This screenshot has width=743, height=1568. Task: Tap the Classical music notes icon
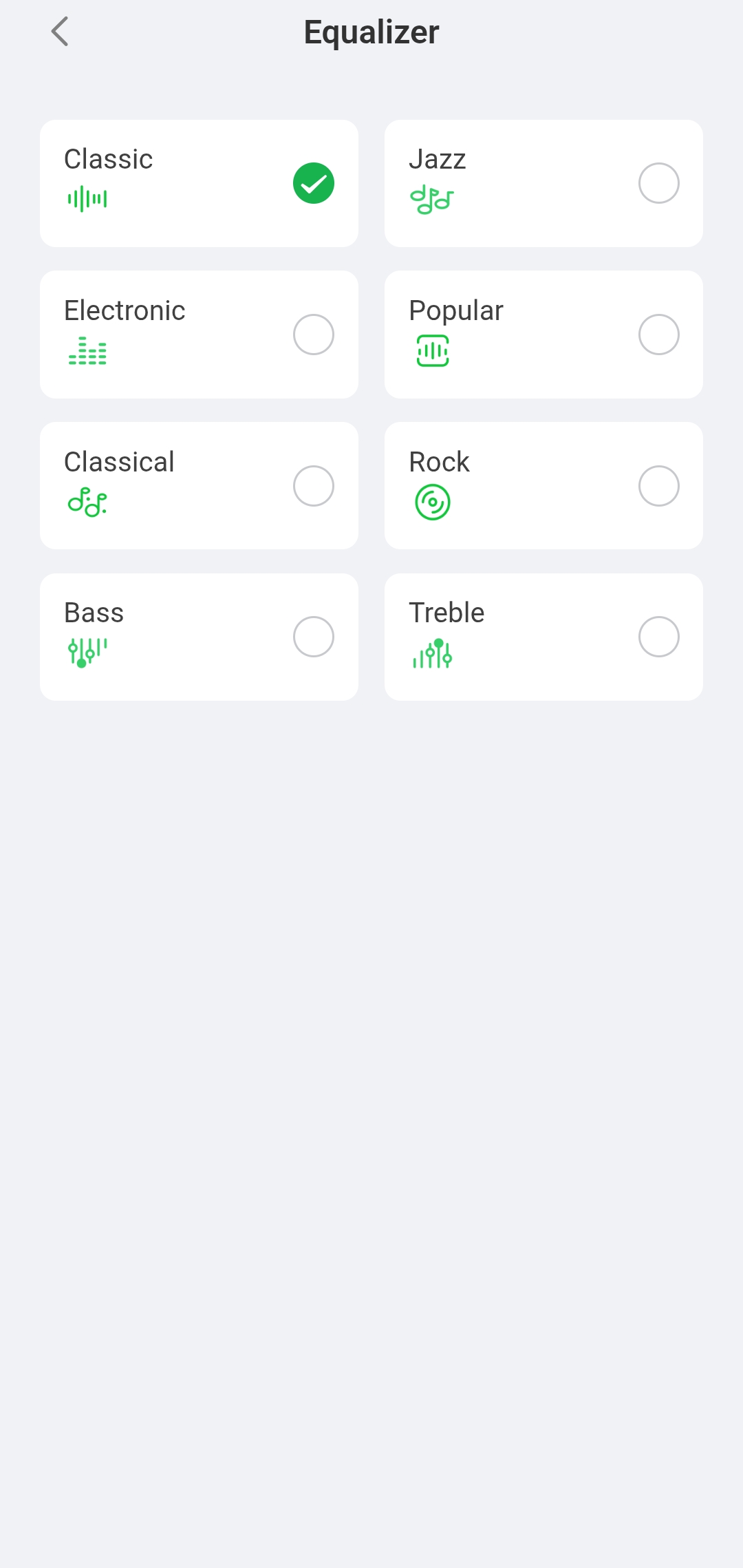point(87,502)
